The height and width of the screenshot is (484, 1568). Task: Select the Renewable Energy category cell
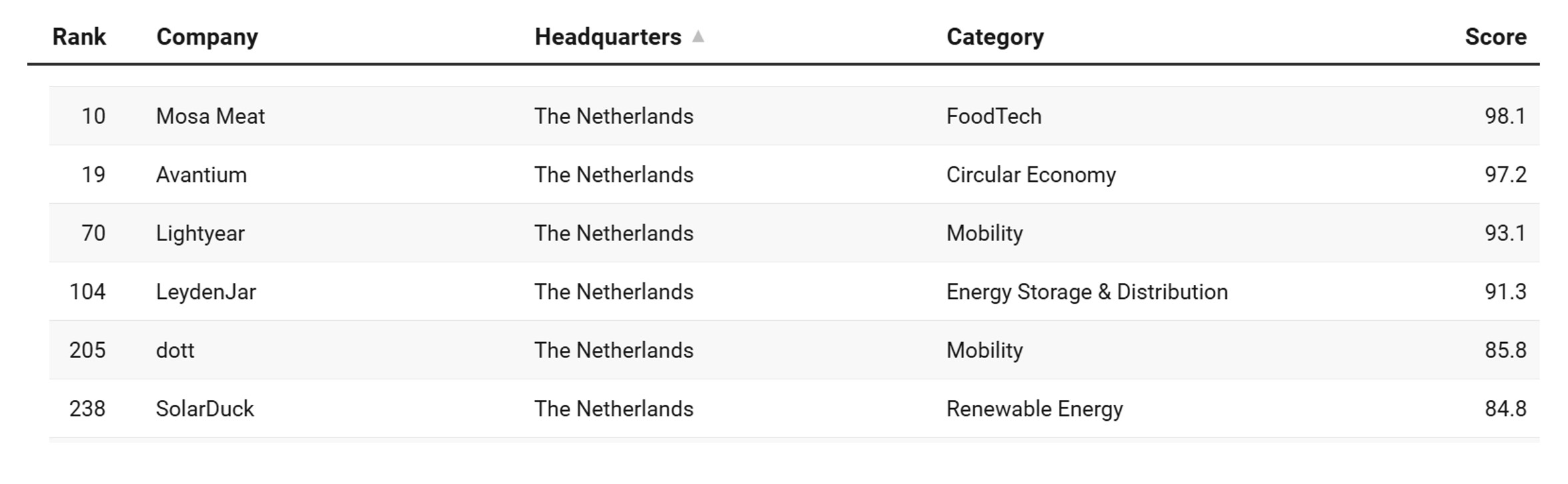click(x=1034, y=409)
